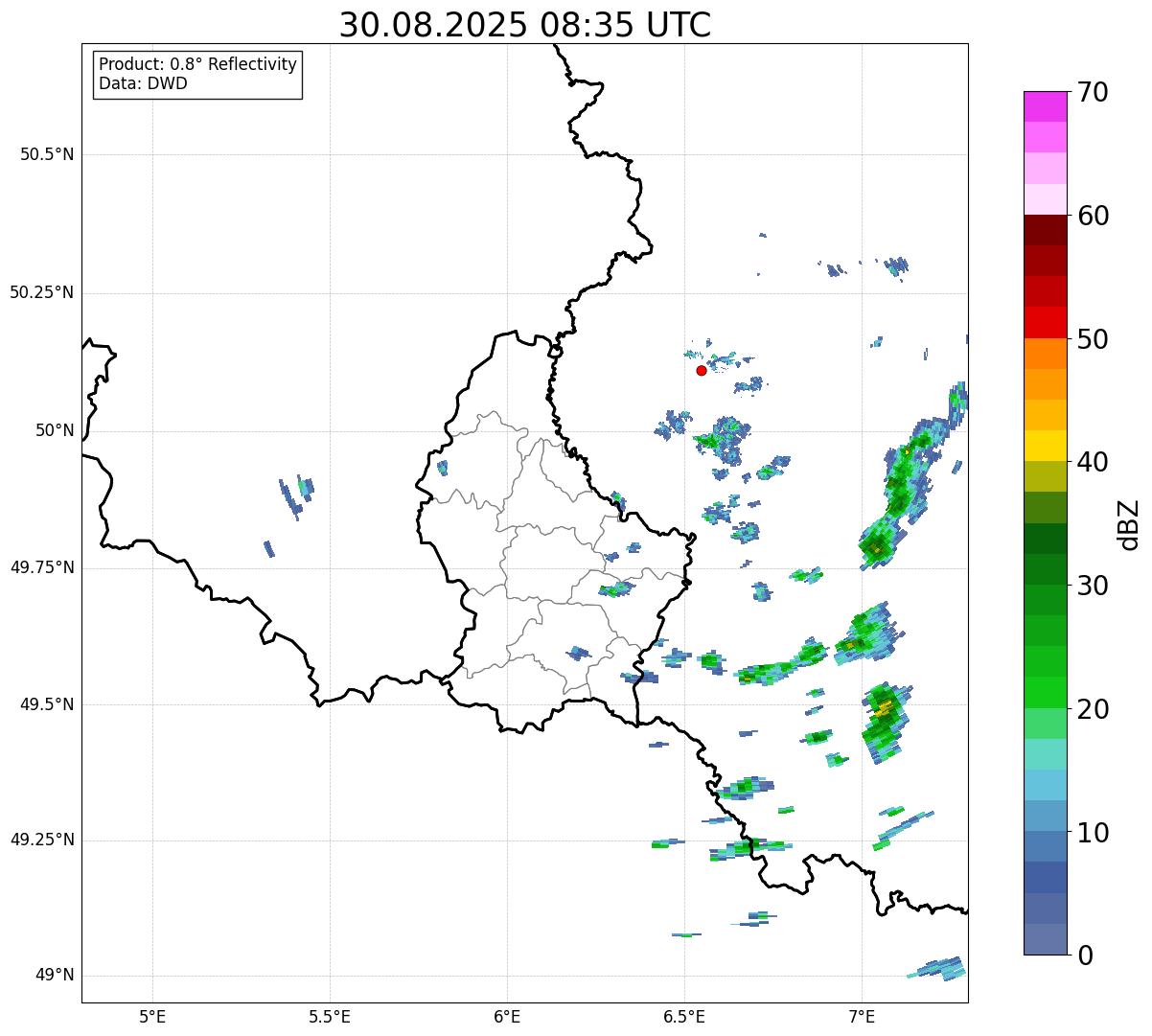This screenshot has height=1036, width=1152.
Task: Click the magenta top colorbar segment
Action: tap(1047, 106)
